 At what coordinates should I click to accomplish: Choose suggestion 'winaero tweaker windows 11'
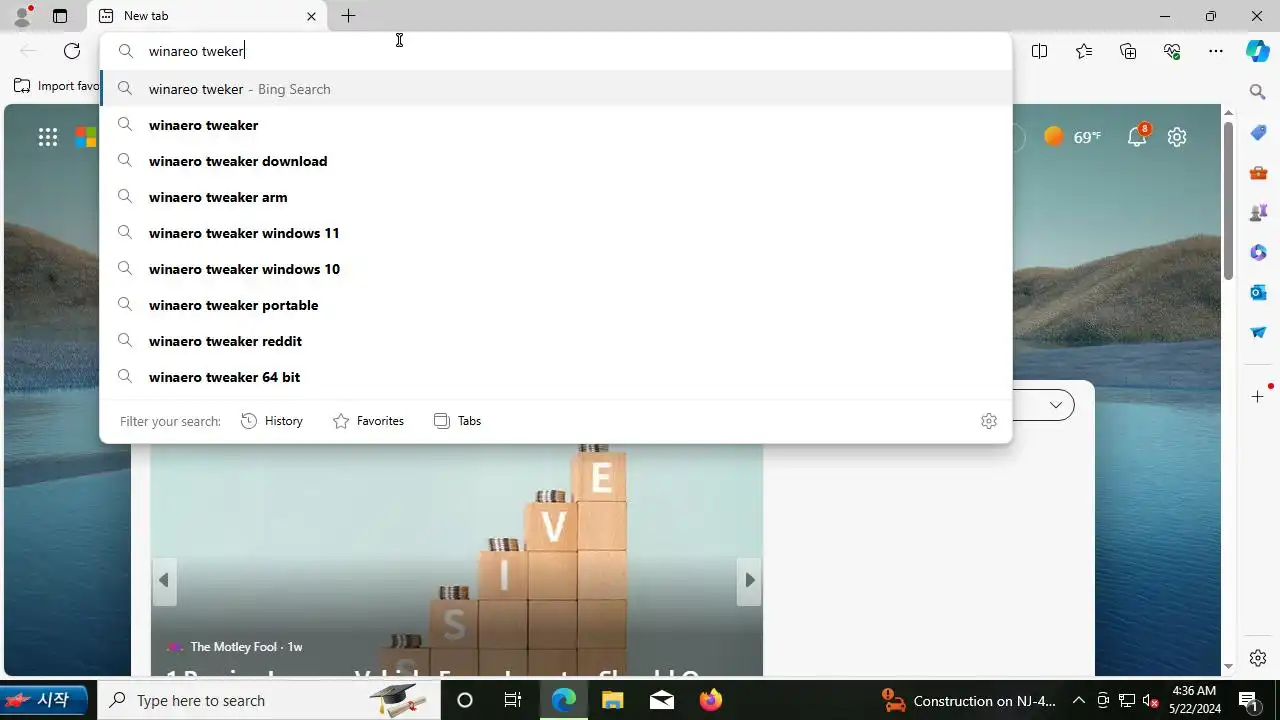pos(556,233)
